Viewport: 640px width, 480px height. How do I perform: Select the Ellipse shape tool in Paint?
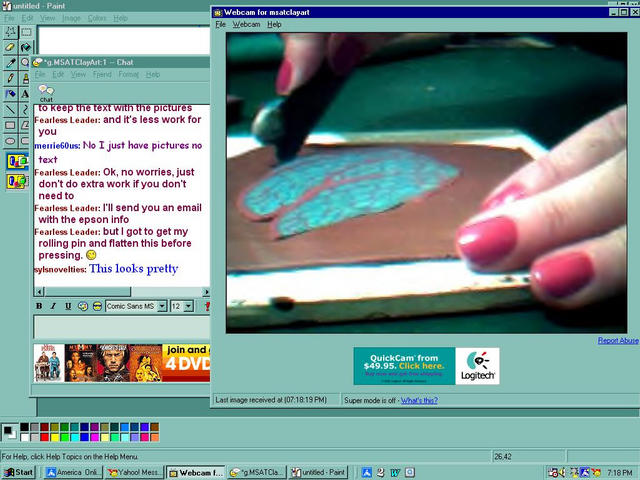(10, 141)
